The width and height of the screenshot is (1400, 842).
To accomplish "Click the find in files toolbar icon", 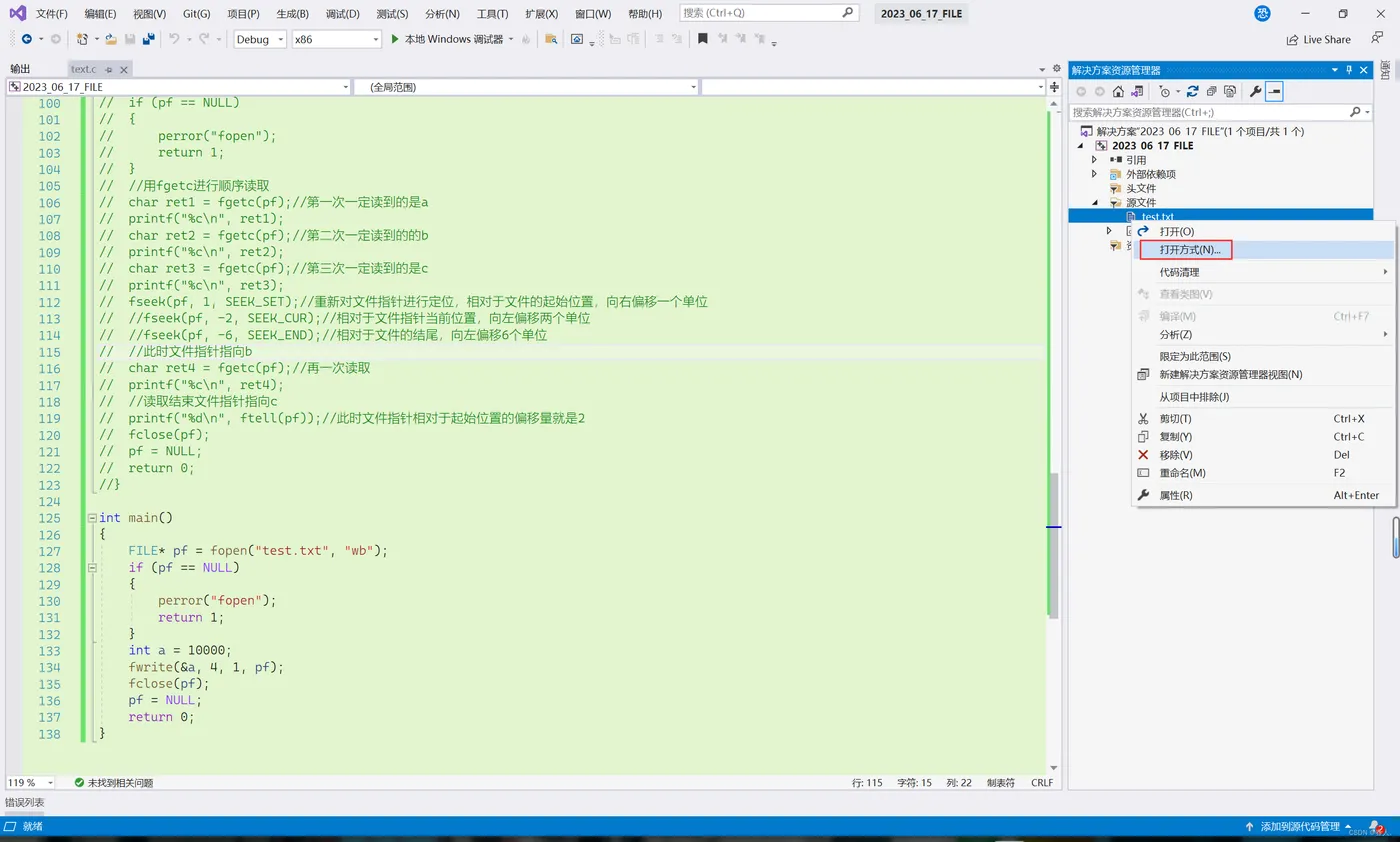I will (x=551, y=39).
